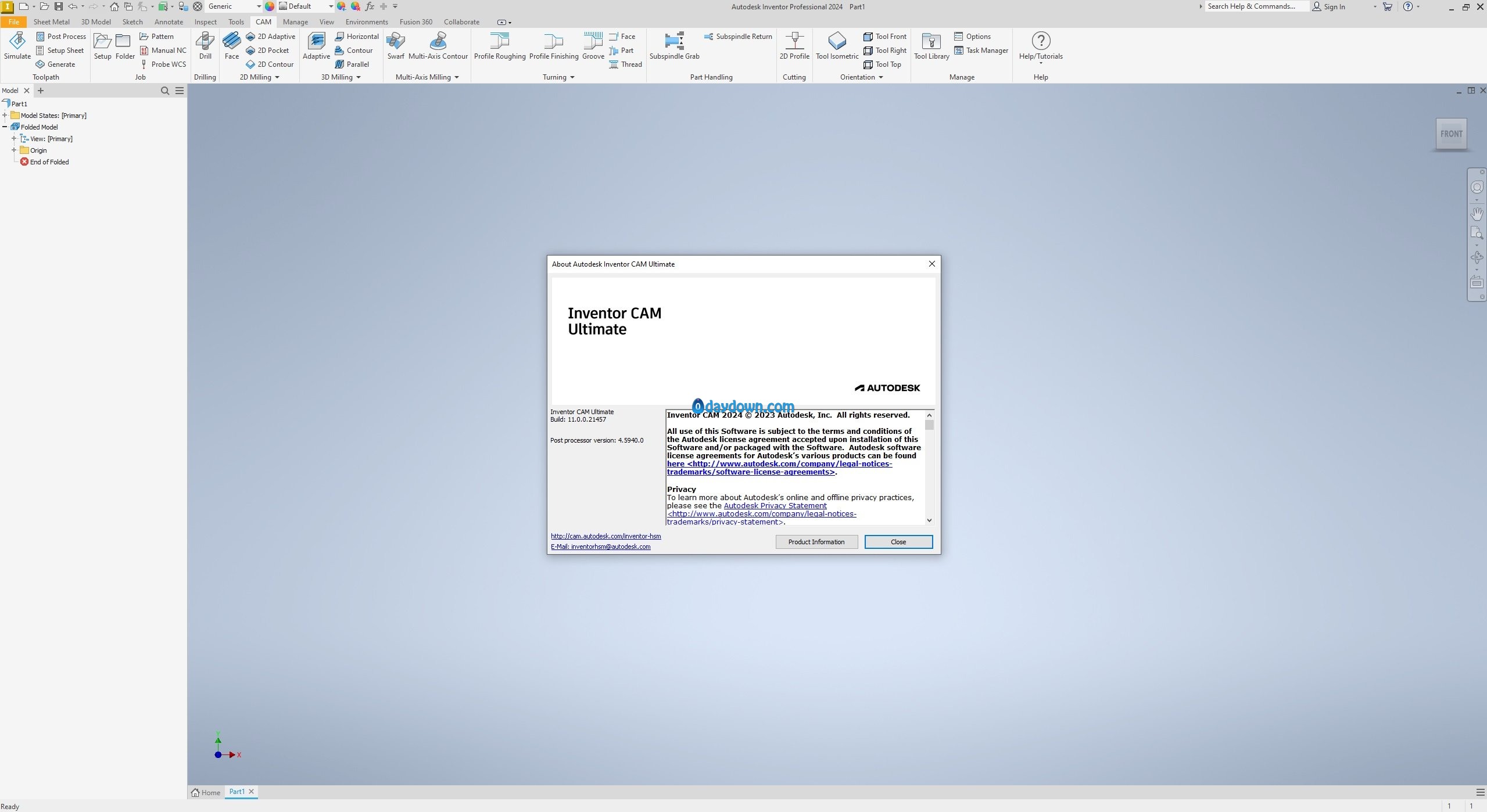The image size is (1487, 812).
Task: Choose the Probe WCS tool
Action: pos(163,64)
